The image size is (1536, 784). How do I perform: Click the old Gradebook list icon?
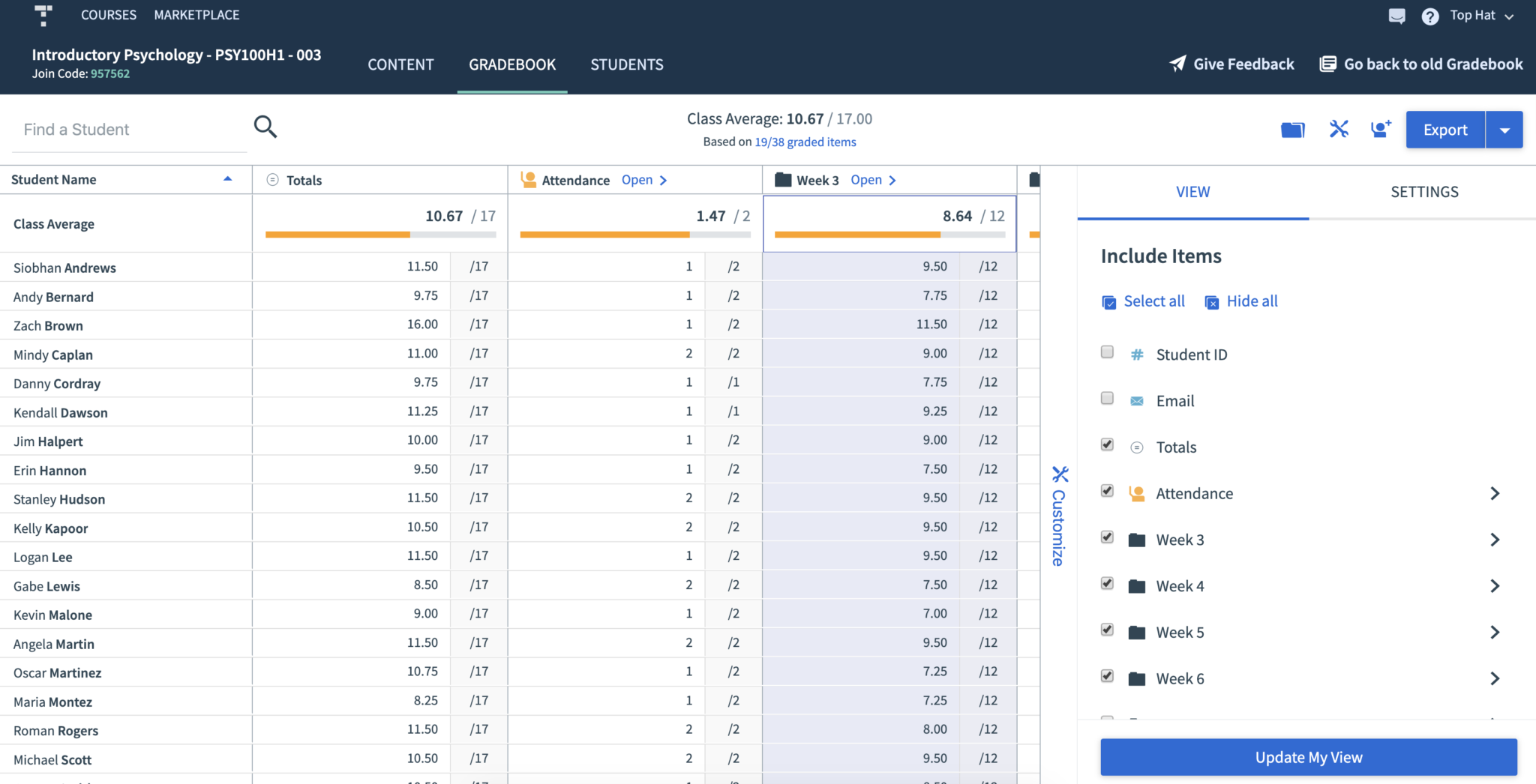[x=1327, y=64]
